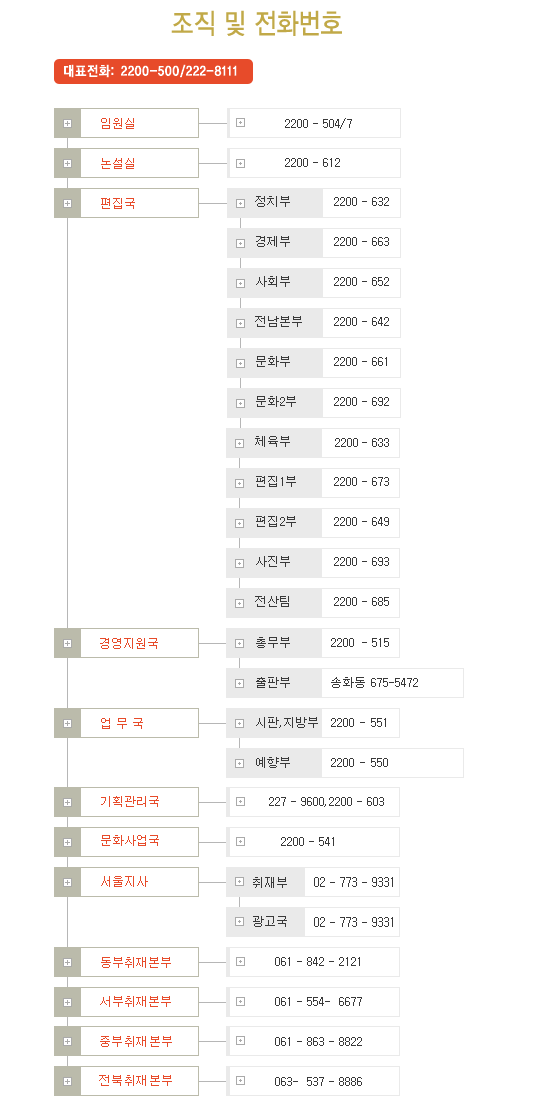
Task: Open the 기획관리국 department entry
Action: [x=126, y=802]
